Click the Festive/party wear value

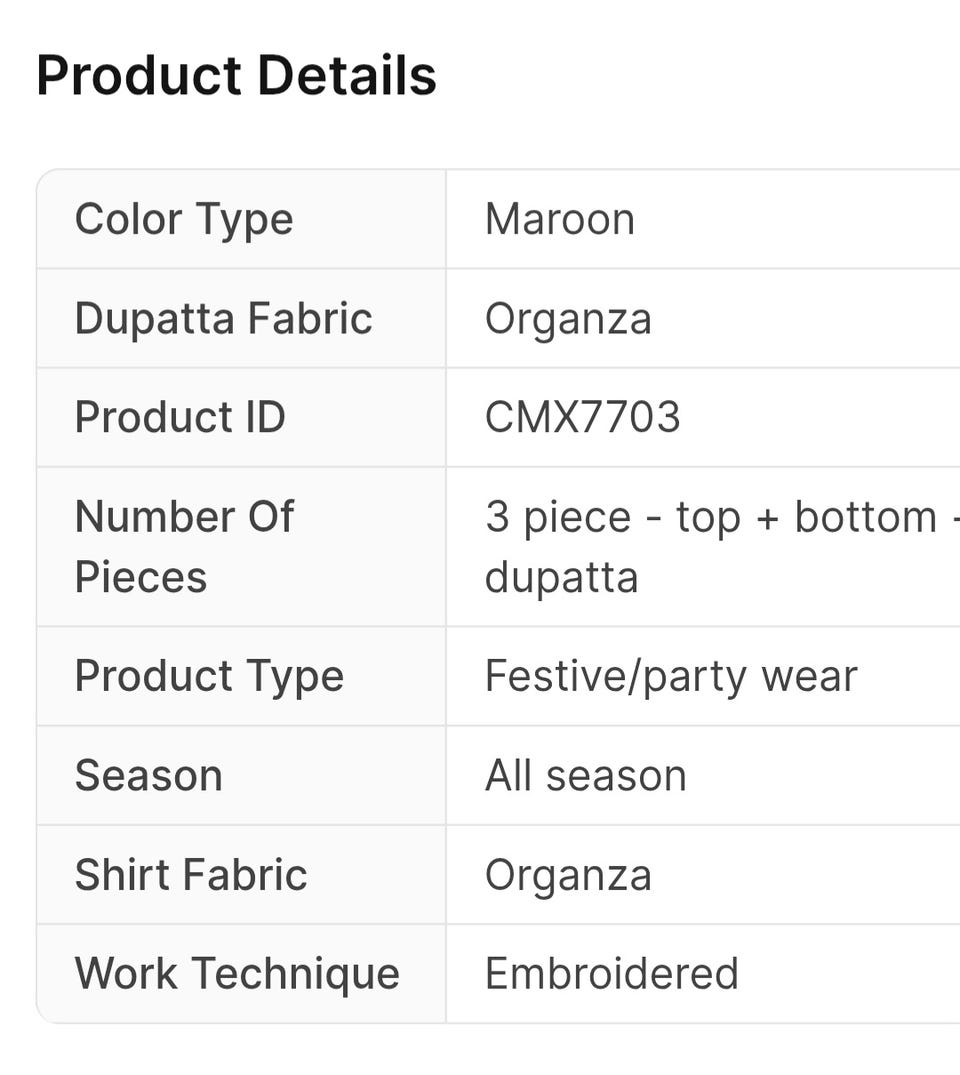[671, 676]
